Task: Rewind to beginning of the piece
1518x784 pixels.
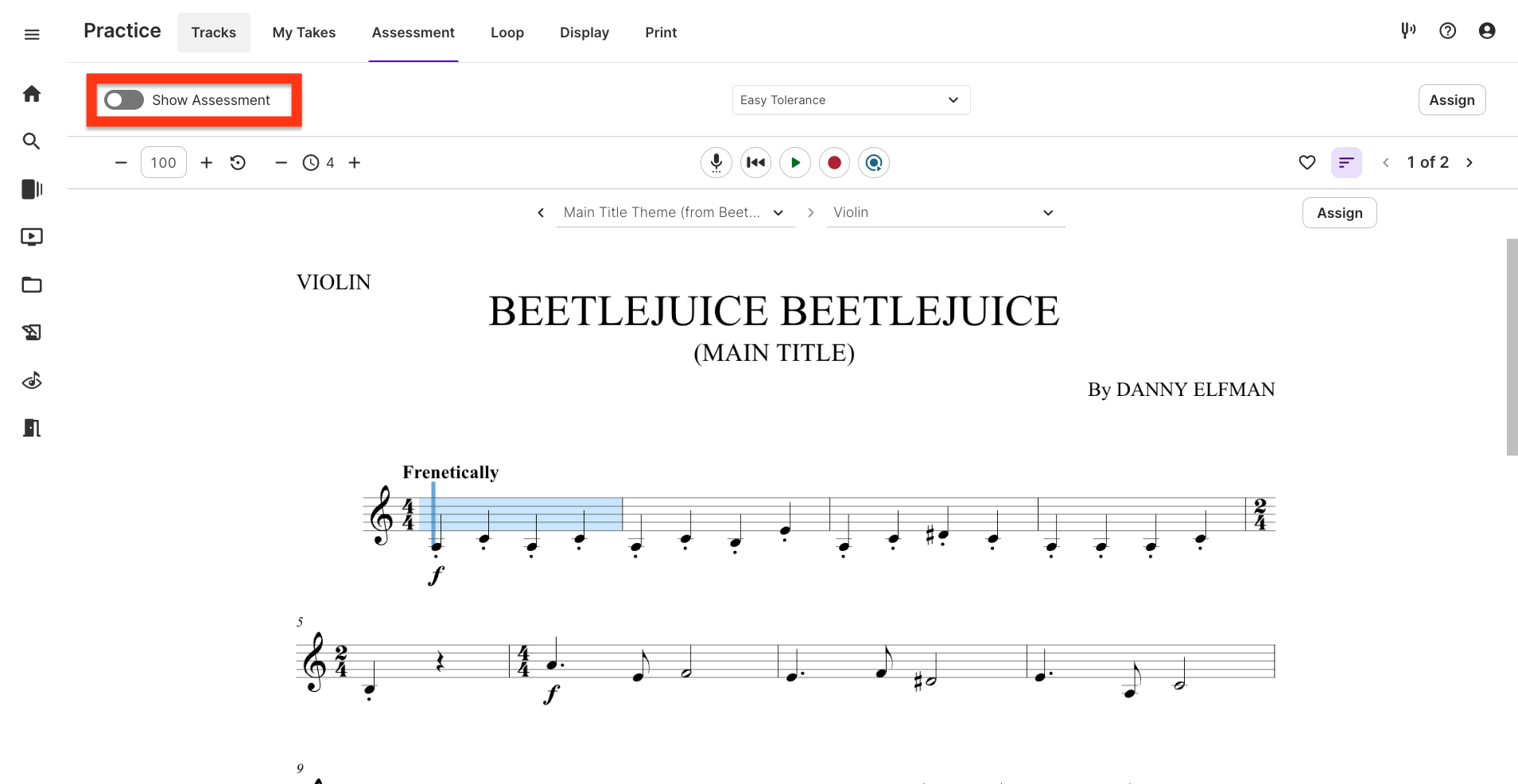Action: [x=756, y=163]
